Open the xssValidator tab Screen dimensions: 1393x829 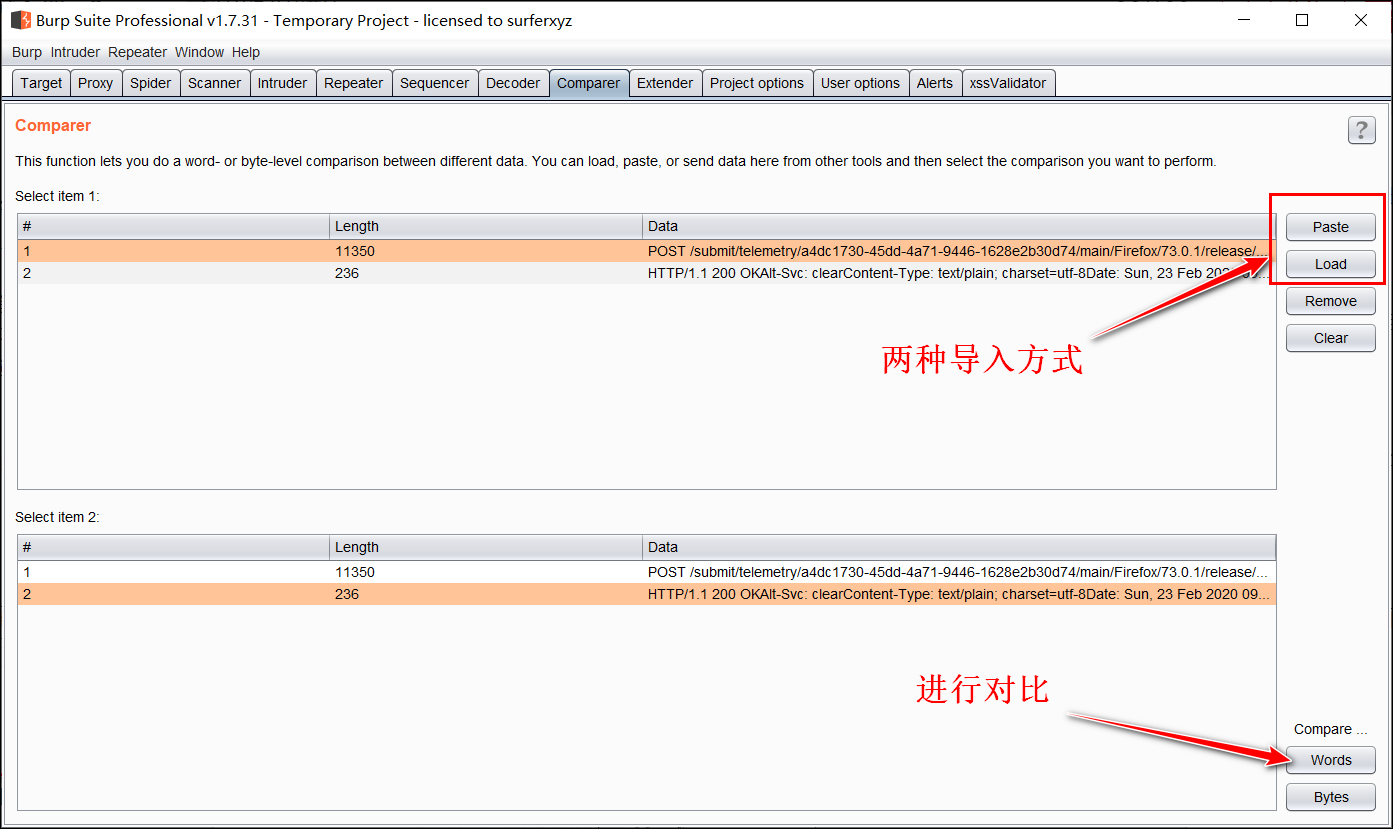pyautogui.click(x=1008, y=83)
